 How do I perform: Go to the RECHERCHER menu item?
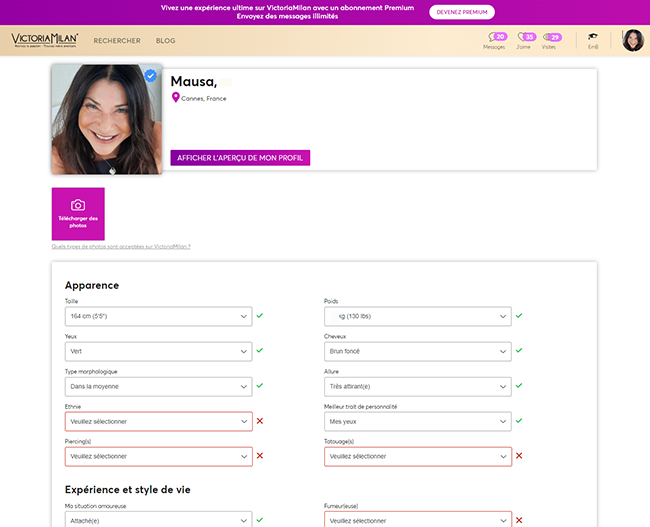pos(117,41)
